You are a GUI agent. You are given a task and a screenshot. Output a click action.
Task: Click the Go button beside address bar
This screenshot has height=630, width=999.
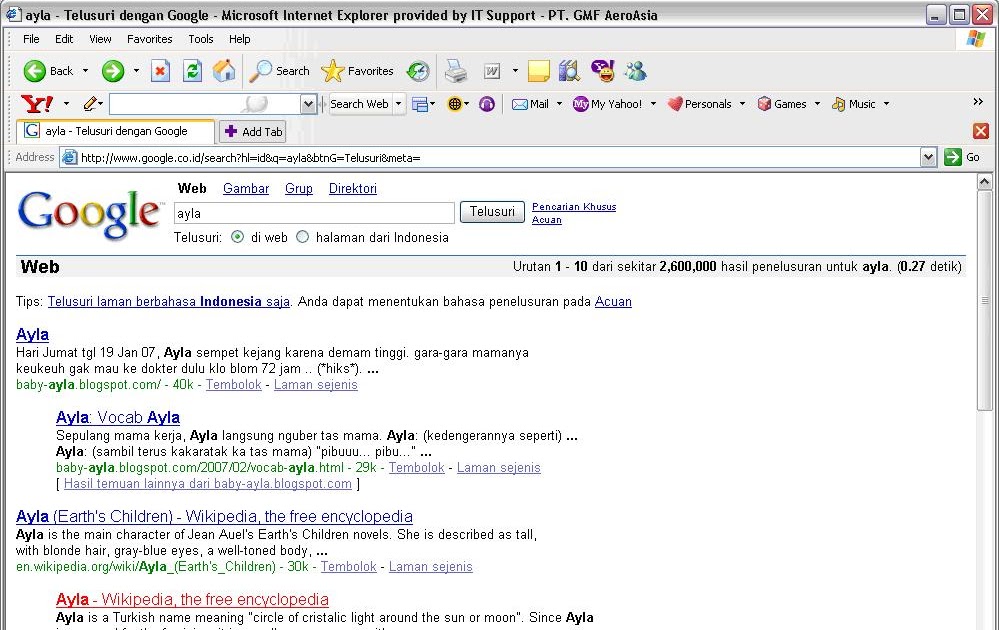point(962,157)
